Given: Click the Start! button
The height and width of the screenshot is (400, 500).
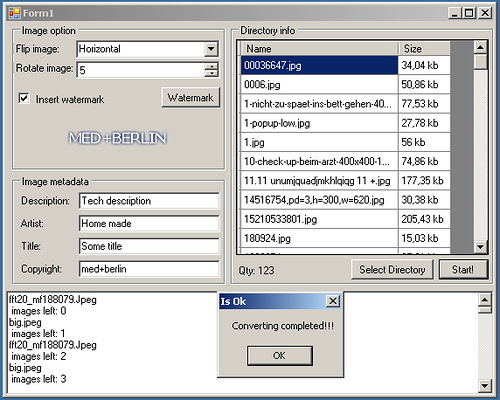Looking at the screenshot, I should click(x=463, y=269).
